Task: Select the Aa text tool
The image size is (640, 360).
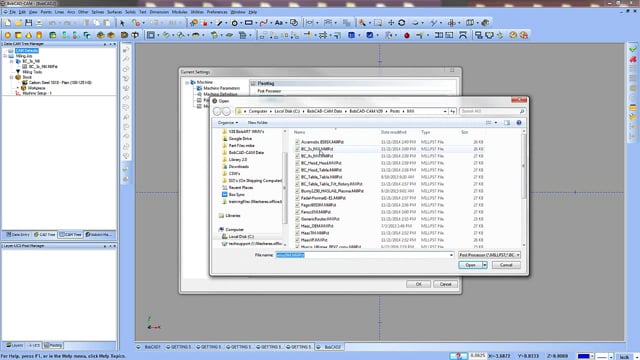Action: 279,23
